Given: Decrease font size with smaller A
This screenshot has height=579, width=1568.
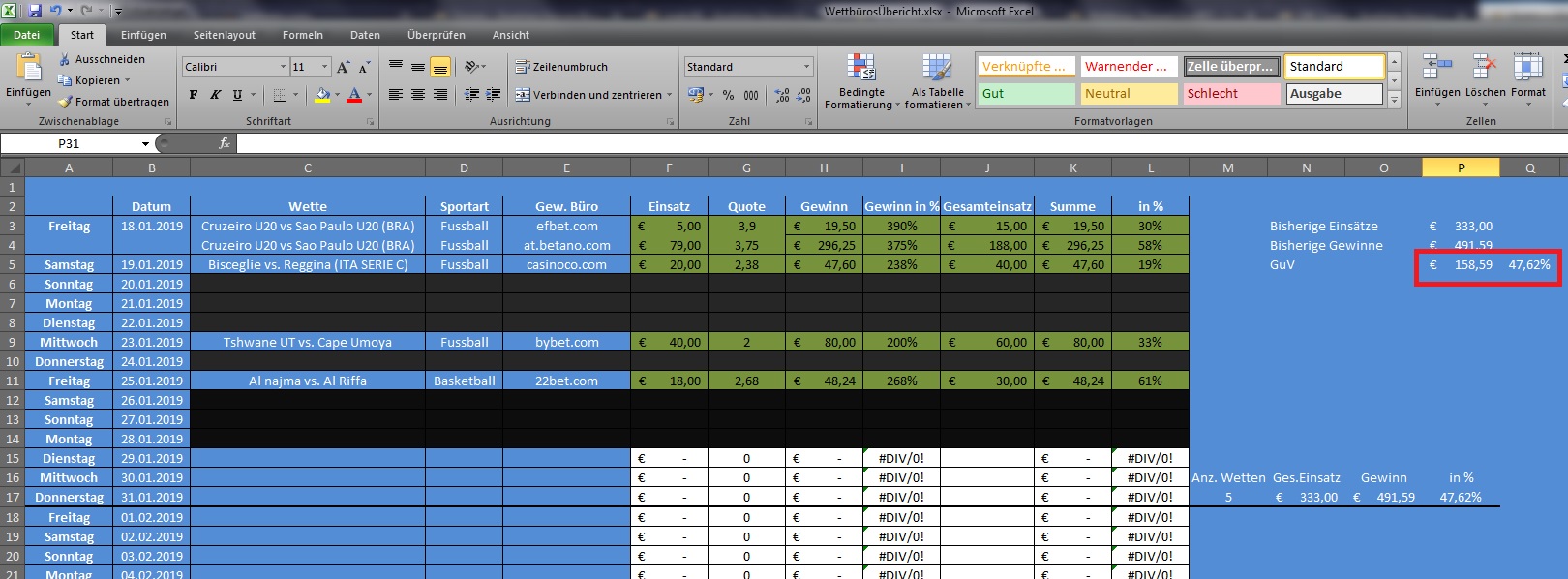Looking at the screenshot, I should (364, 67).
